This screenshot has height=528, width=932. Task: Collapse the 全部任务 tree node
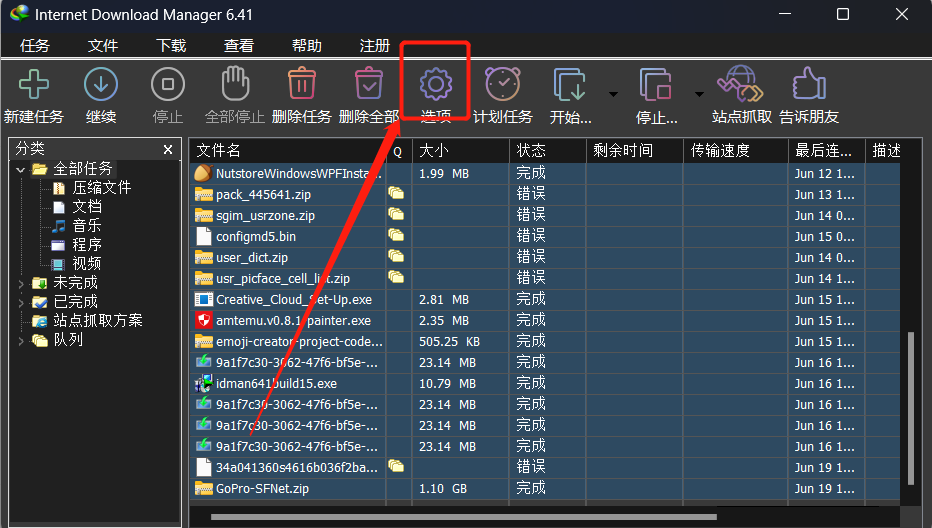(21, 169)
